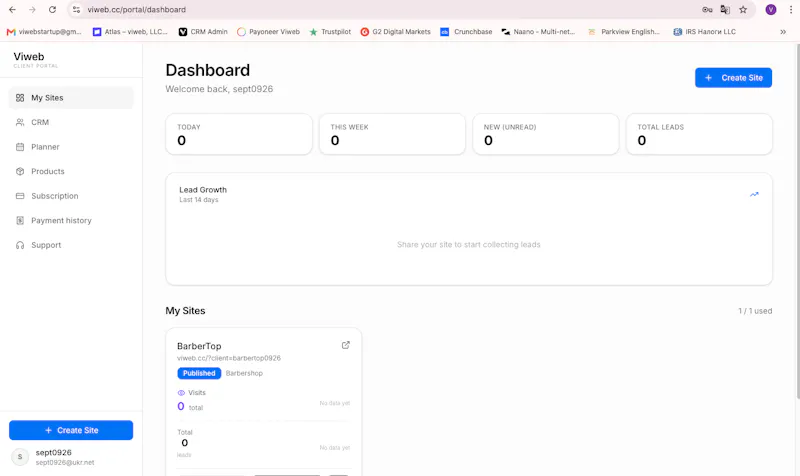Viewport: 800px width, 476px height.
Task: Click the Planner calendar icon
Action: [20, 147]
